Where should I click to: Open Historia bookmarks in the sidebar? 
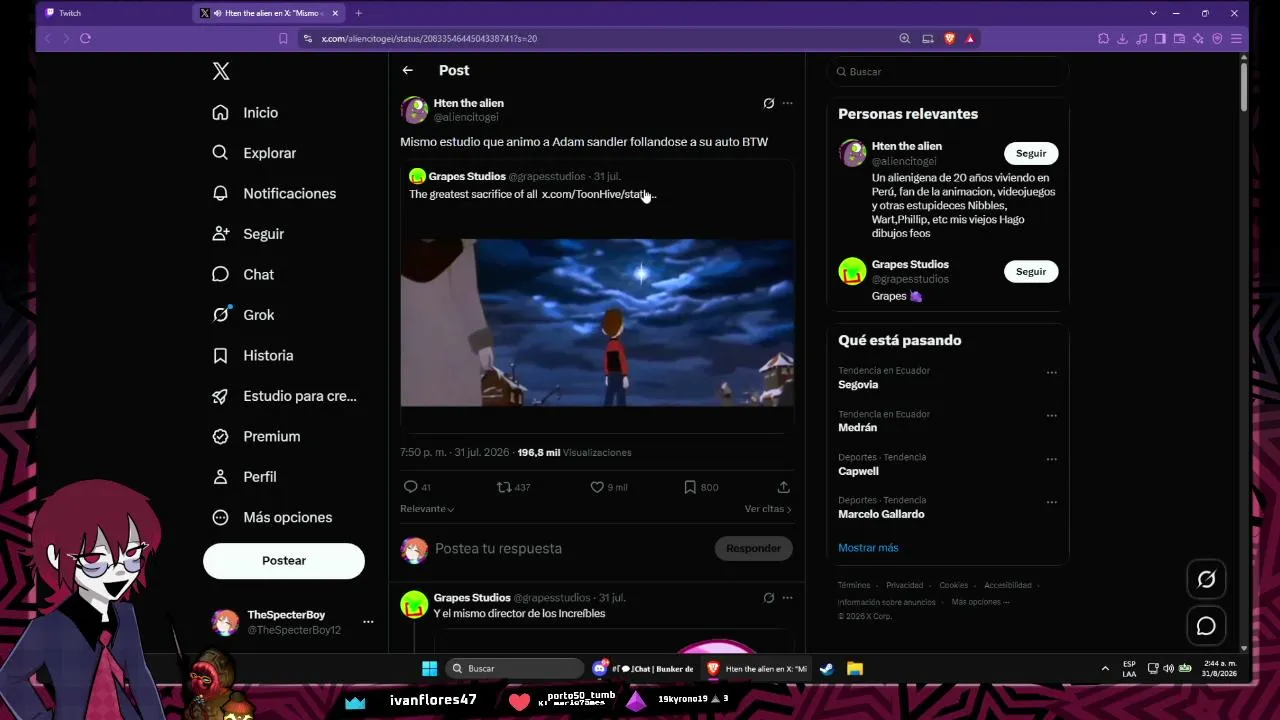(253, 355)
